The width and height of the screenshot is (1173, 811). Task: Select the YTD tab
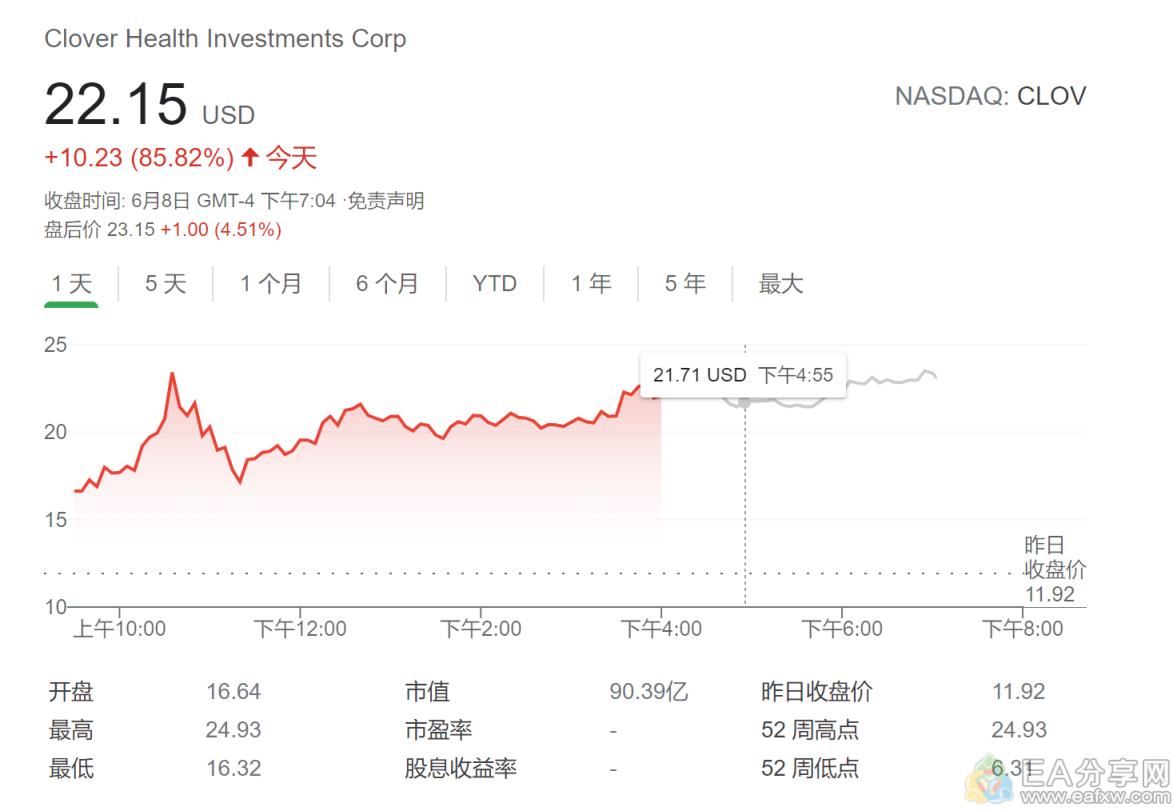click(x=494, y=284)
